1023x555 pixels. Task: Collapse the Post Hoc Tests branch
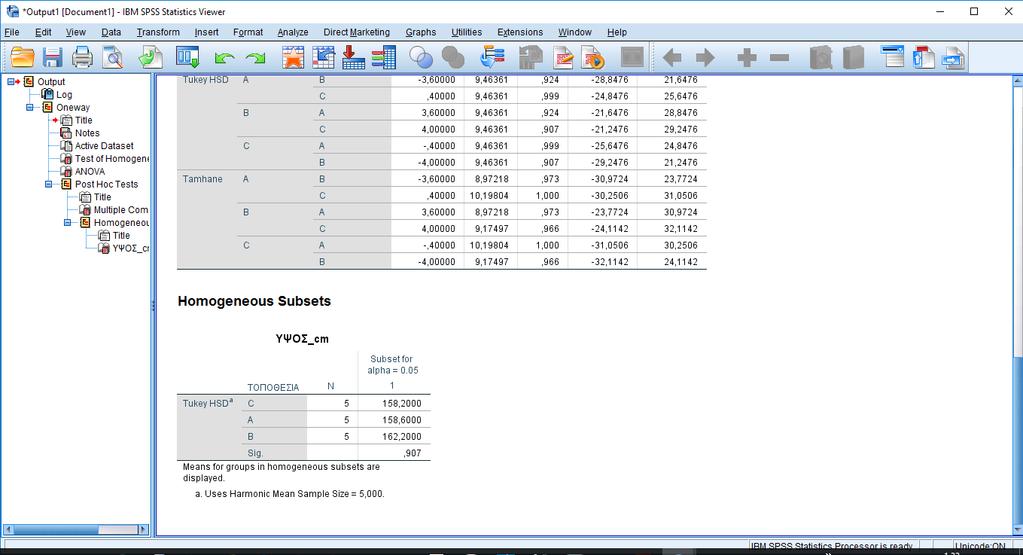49,185
